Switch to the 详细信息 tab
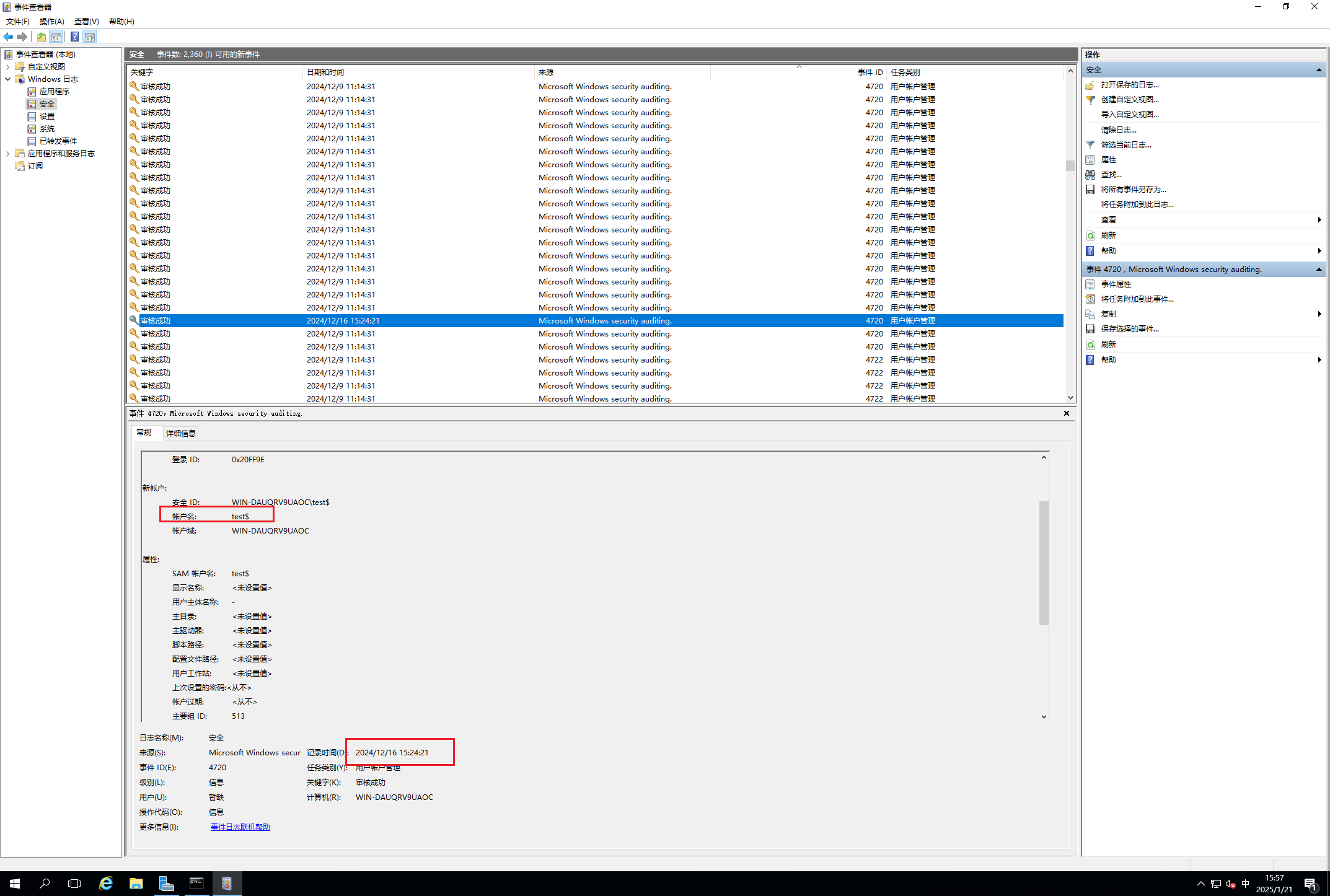This screenshot has height=896, width=1330. coord(181,434)
